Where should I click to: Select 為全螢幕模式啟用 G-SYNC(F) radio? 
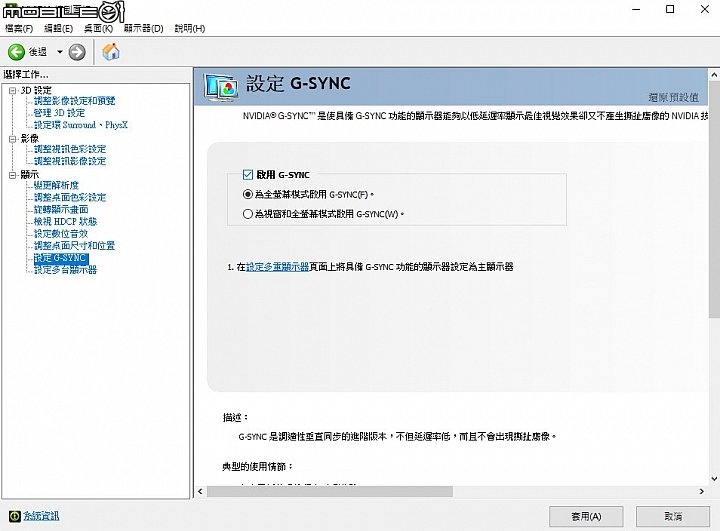pos(248,194)
